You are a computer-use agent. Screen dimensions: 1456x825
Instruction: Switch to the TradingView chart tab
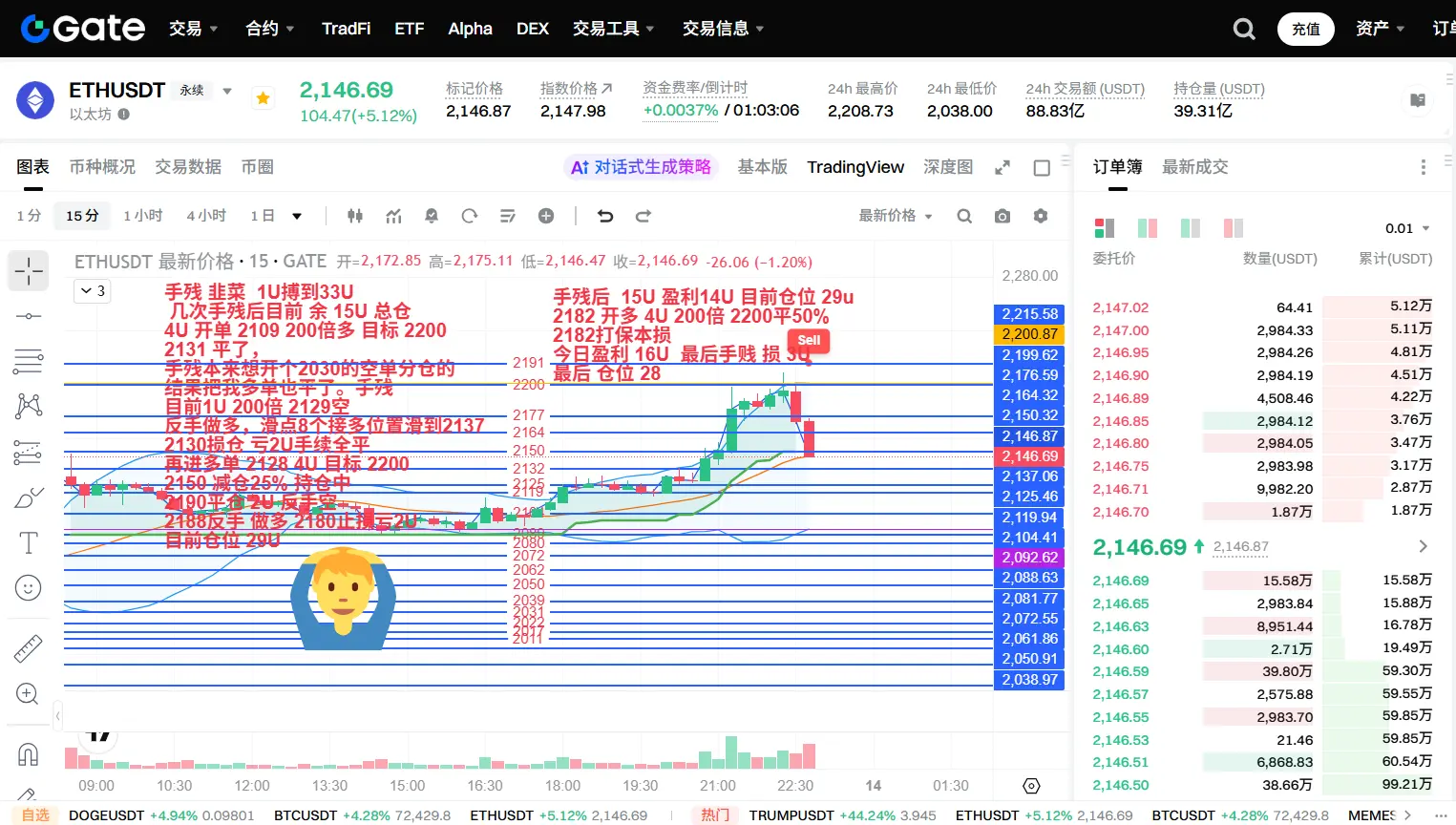(x=855, y=167)
